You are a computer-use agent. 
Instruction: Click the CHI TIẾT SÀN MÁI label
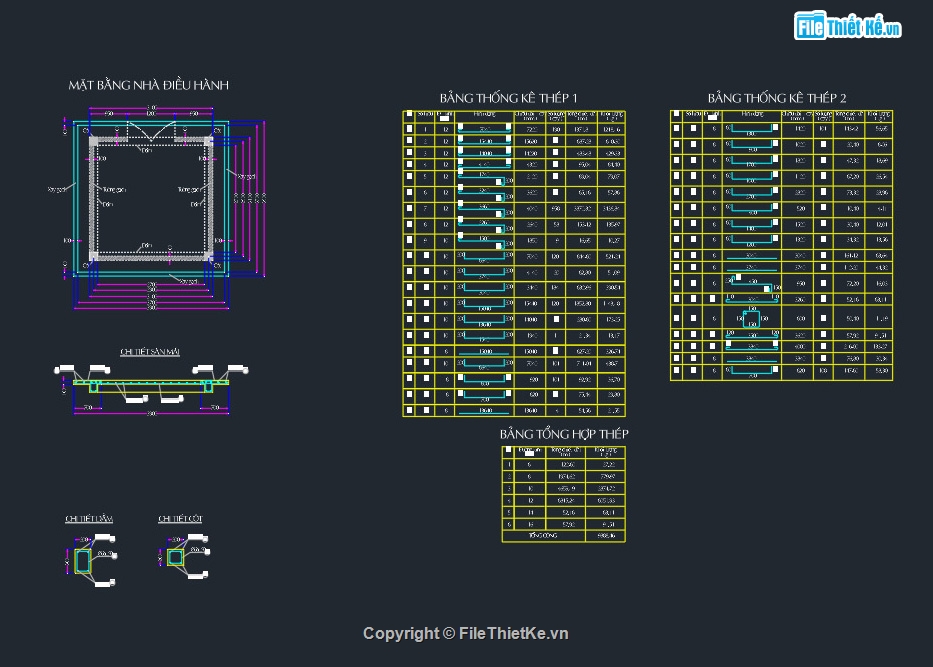pos(150,352)
